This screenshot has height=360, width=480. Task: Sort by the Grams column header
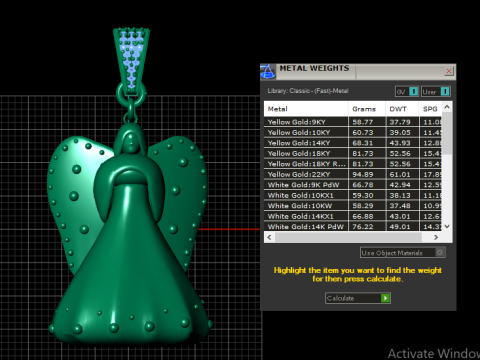pos(367,109)
